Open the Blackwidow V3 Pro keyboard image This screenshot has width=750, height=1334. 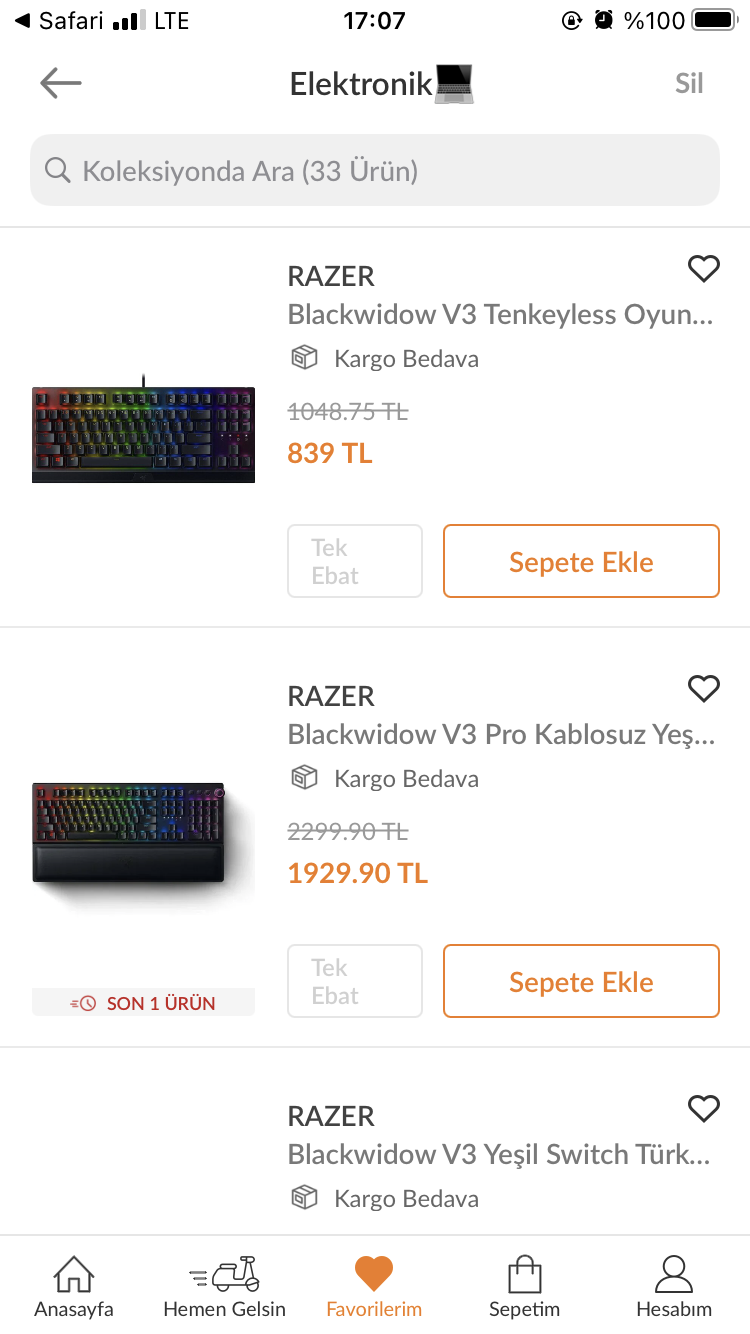pyautogui.click(x=143, y=833)
